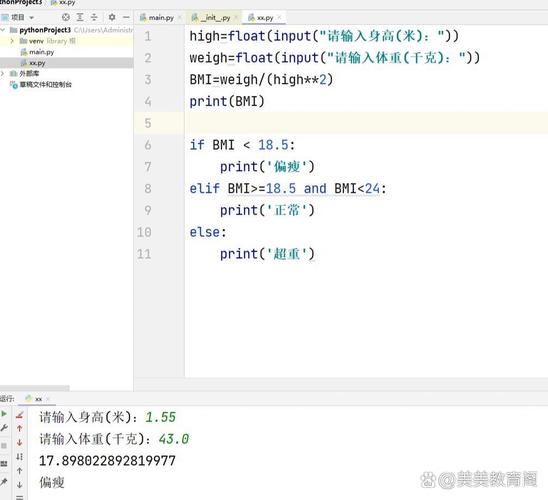Click the print('偏瘦') code line

(x=267, y=167)
